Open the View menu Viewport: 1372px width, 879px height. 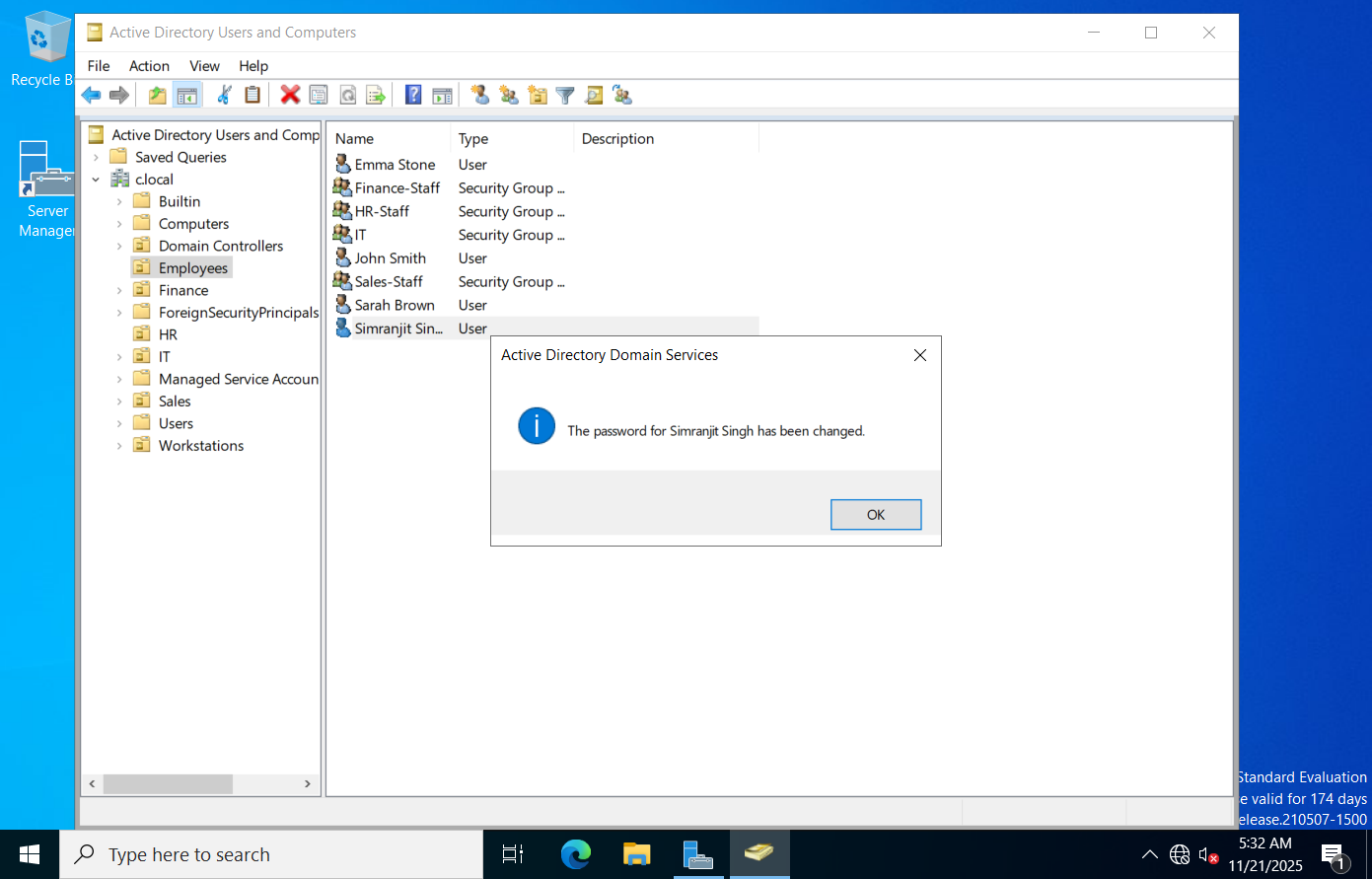point(204,66)
